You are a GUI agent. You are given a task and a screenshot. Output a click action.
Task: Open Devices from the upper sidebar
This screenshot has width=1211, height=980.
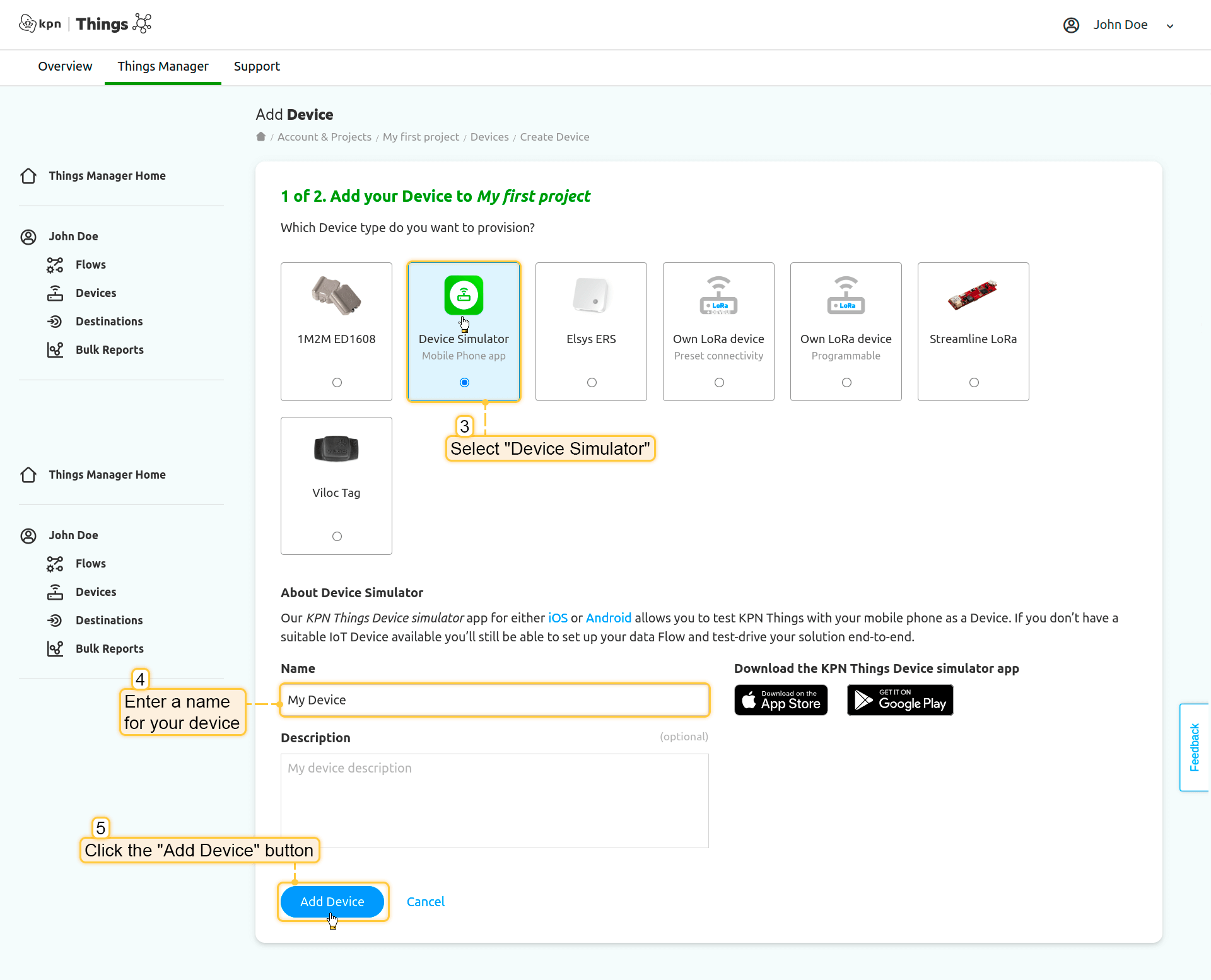[x=95, y=293]
